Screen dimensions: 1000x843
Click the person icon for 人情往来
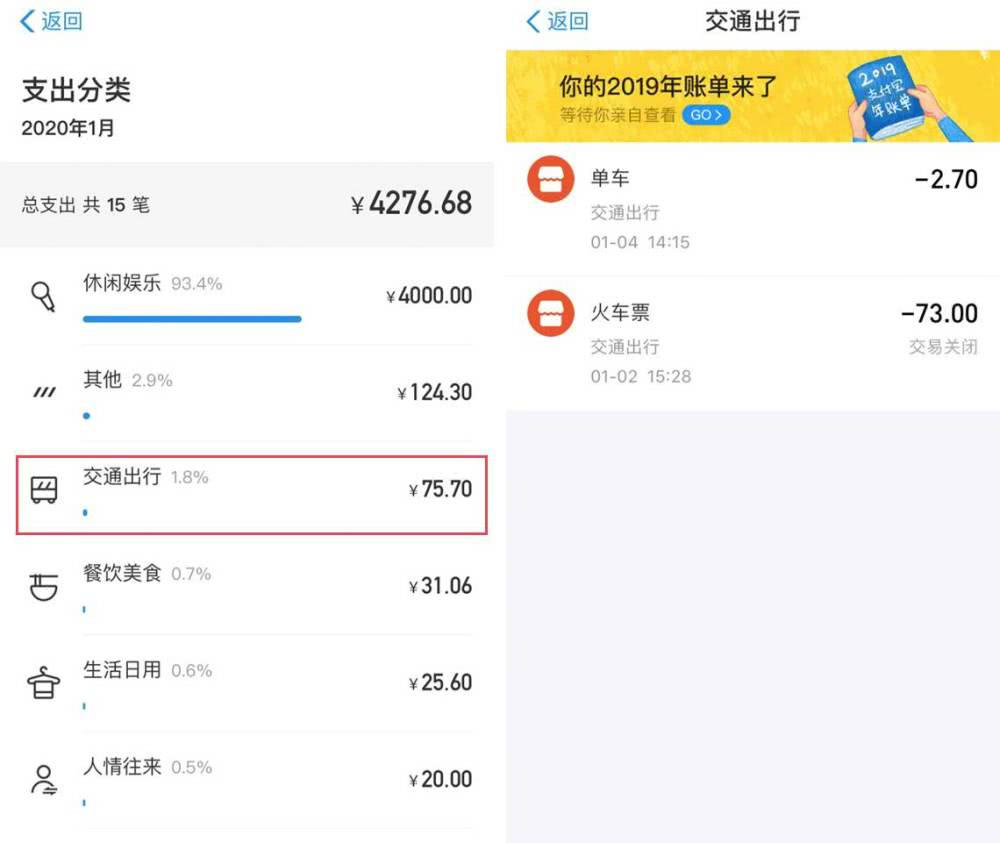coord(44,779)
